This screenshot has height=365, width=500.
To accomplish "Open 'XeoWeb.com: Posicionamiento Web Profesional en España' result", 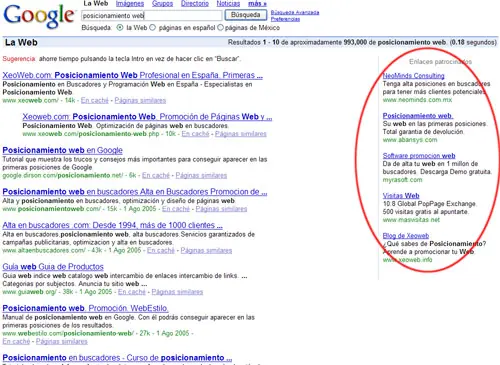I will coord(132,75).
